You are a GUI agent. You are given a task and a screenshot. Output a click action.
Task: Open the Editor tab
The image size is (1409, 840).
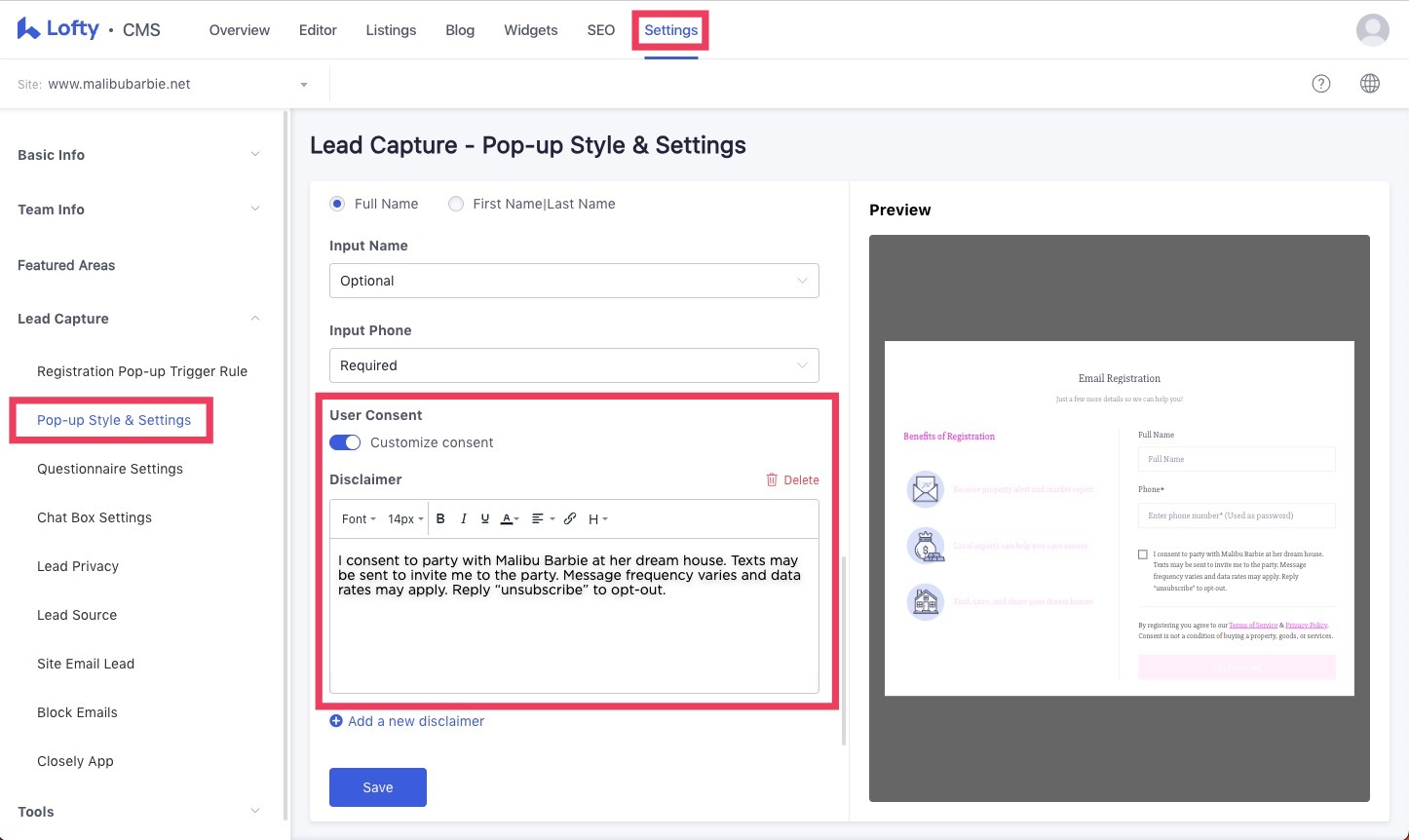tap(318, 30)
